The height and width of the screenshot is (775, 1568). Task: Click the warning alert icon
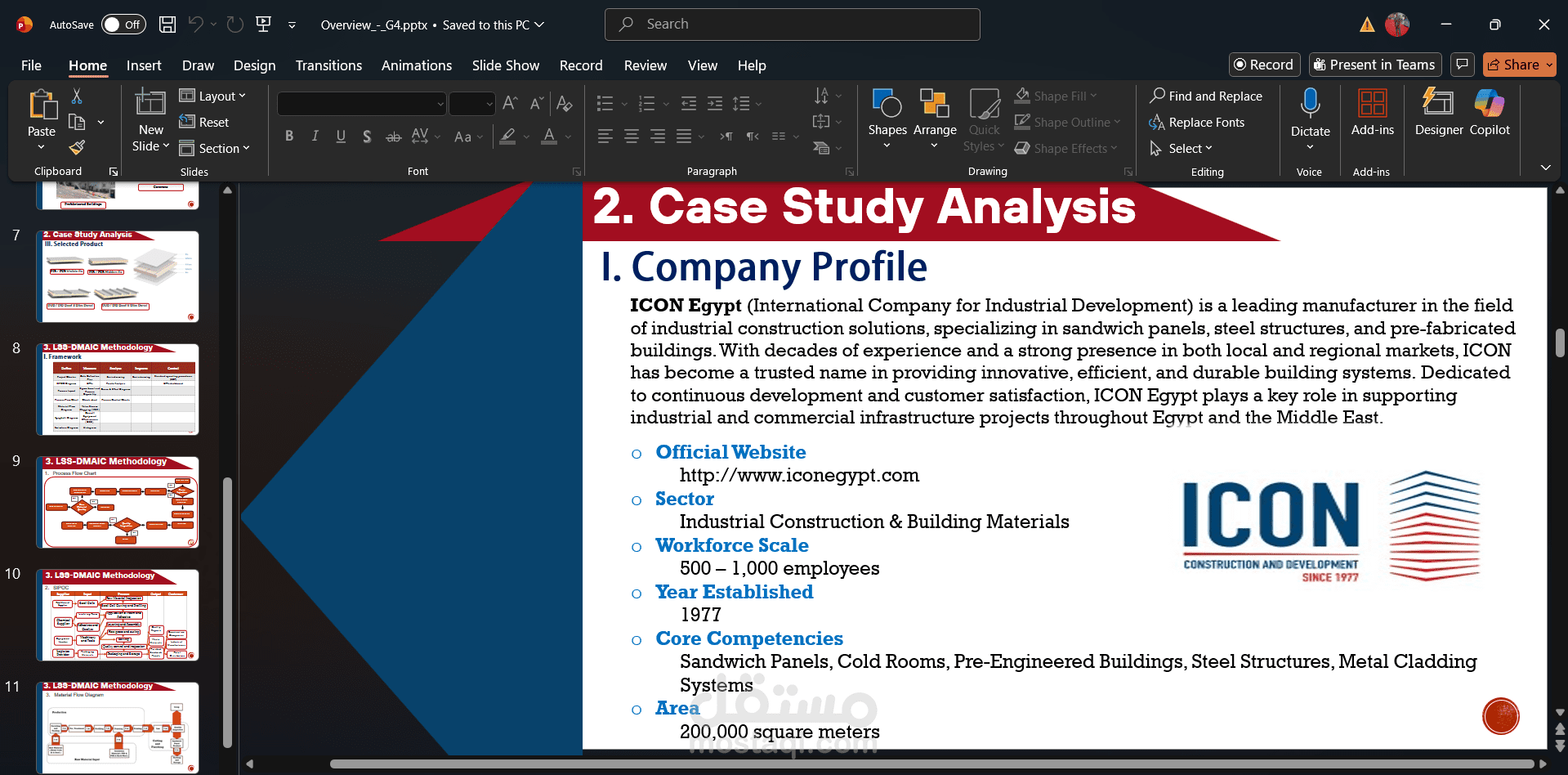(1367, 25)
